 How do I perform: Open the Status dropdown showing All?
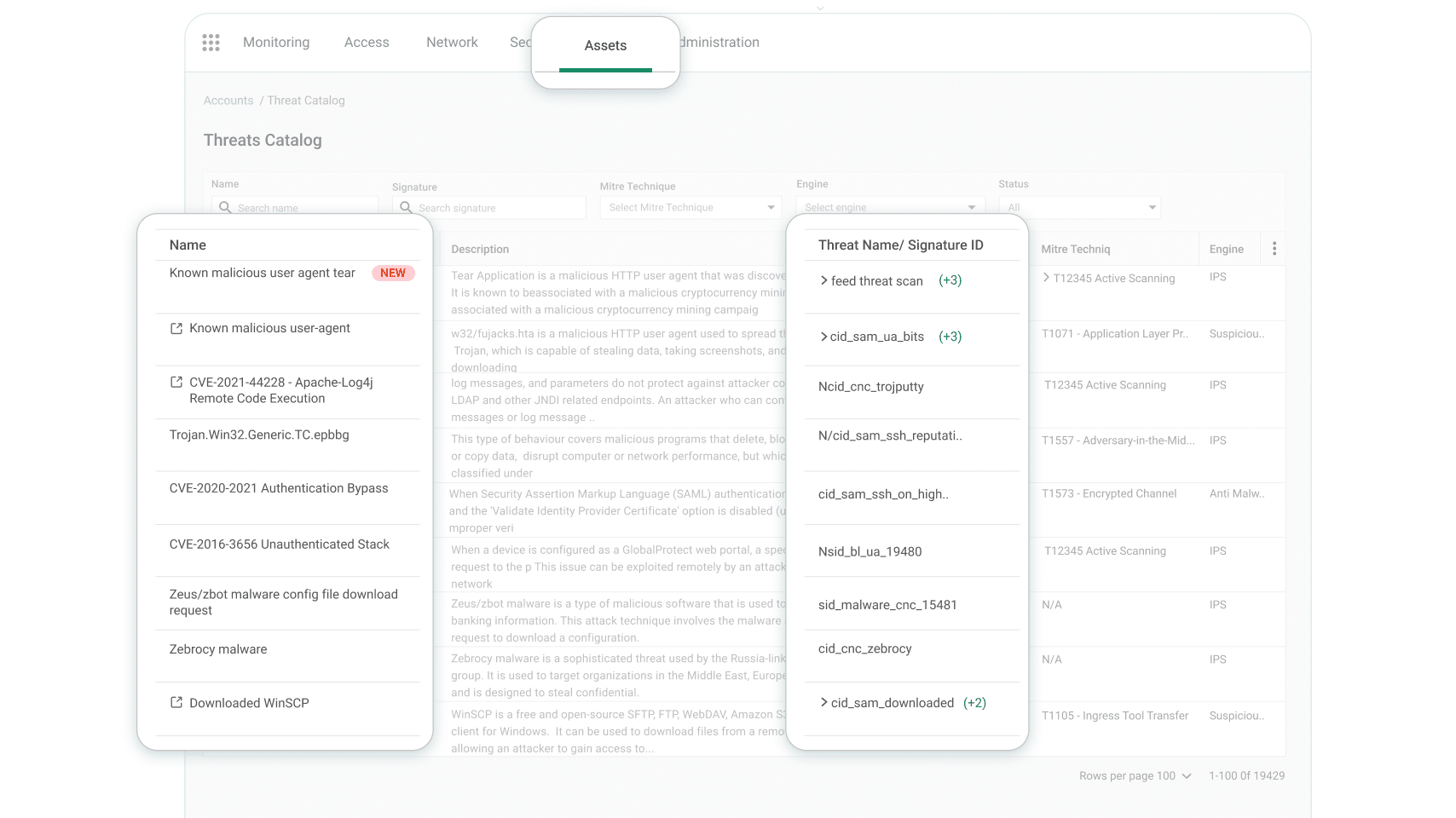click(x=1080, y=207)
